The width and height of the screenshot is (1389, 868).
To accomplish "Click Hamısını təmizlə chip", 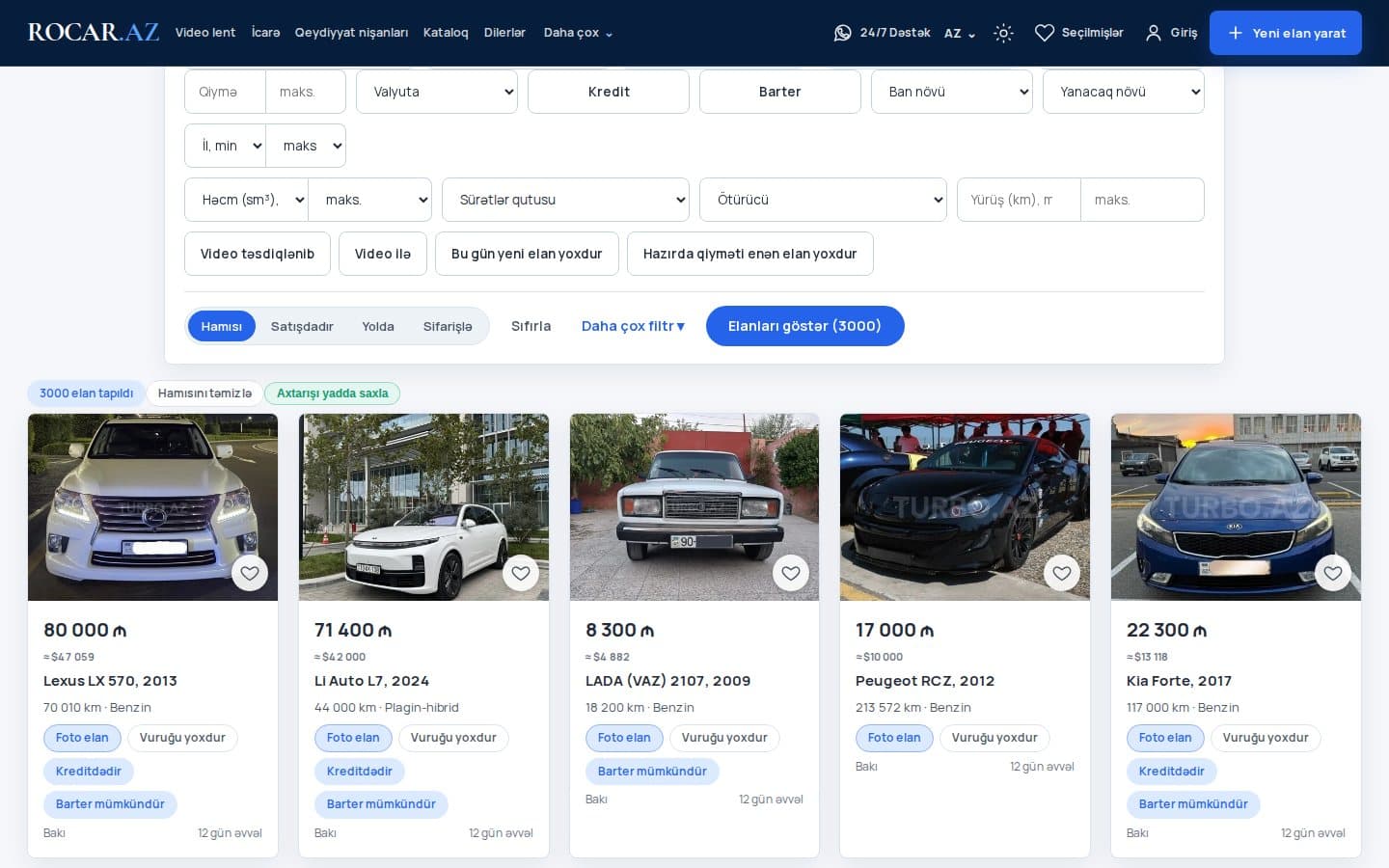I will point(204,393).
